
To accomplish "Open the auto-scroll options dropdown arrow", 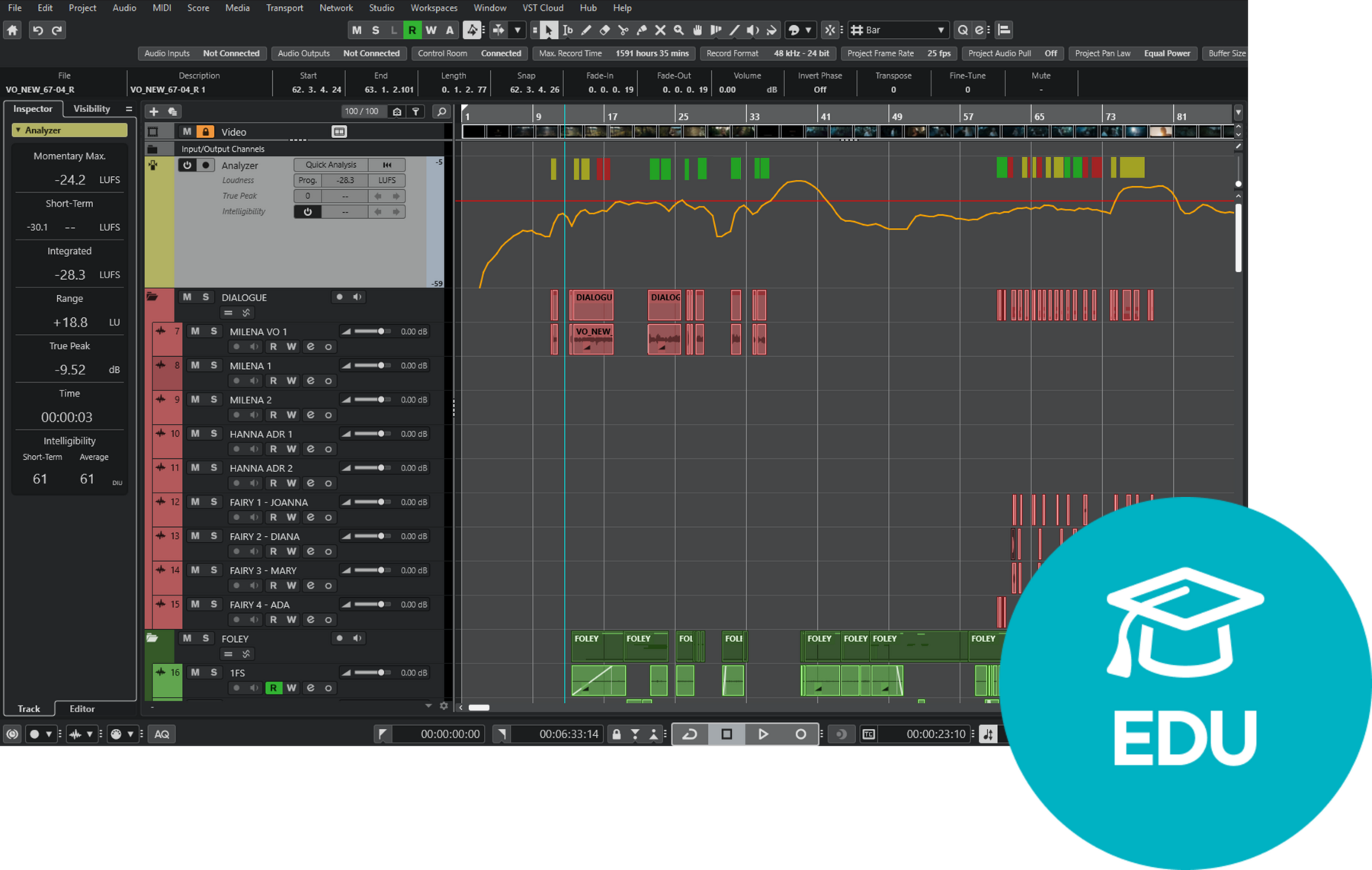I will pos(518,30).
